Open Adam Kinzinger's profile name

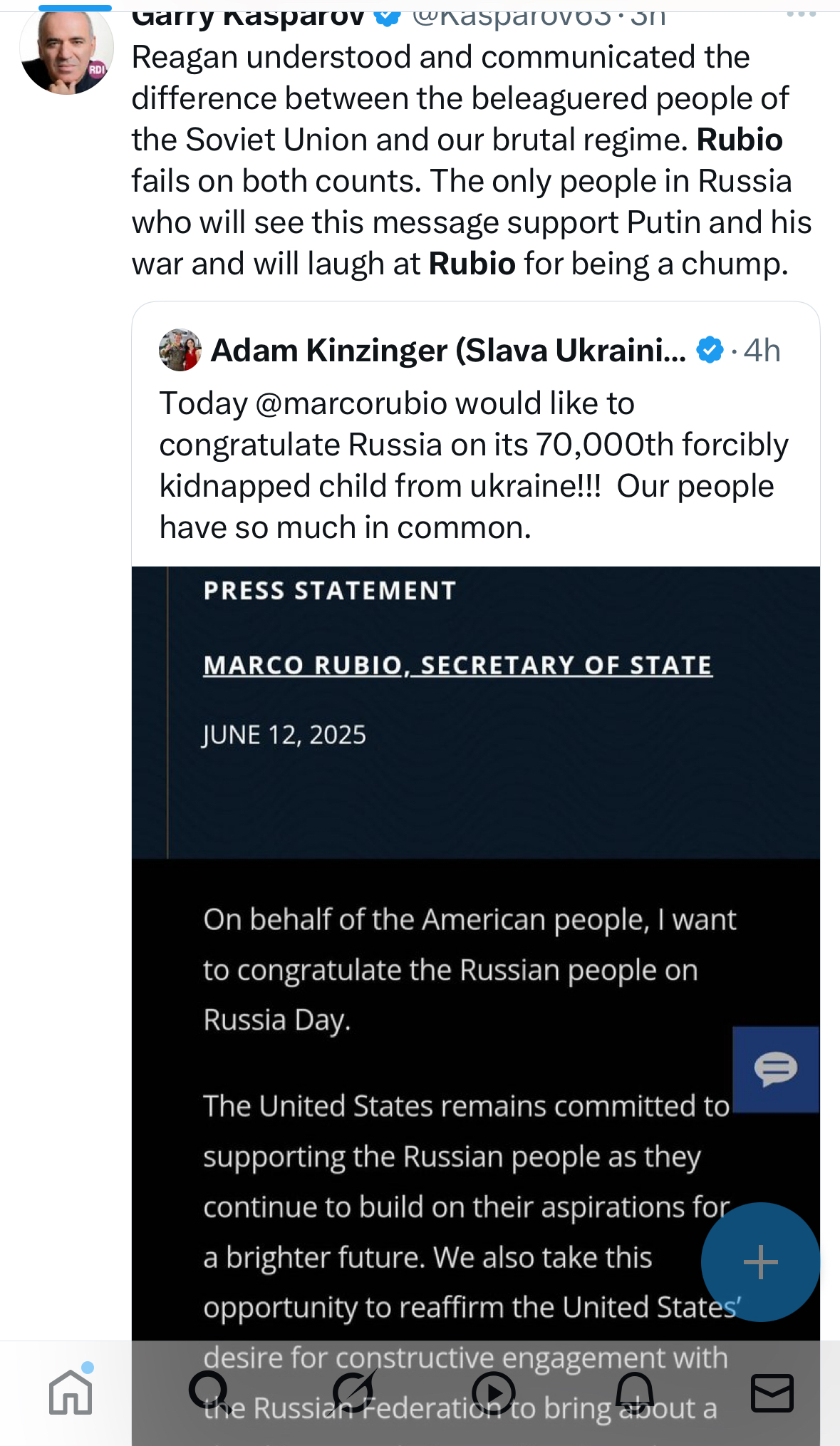click(448, 350)
